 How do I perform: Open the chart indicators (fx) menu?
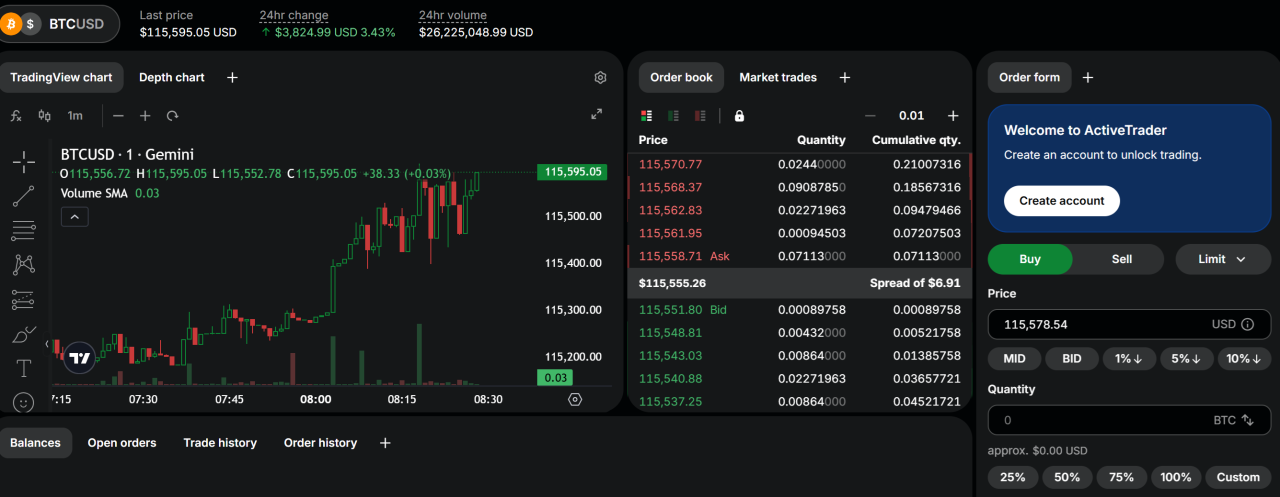[x=16, y=116]
